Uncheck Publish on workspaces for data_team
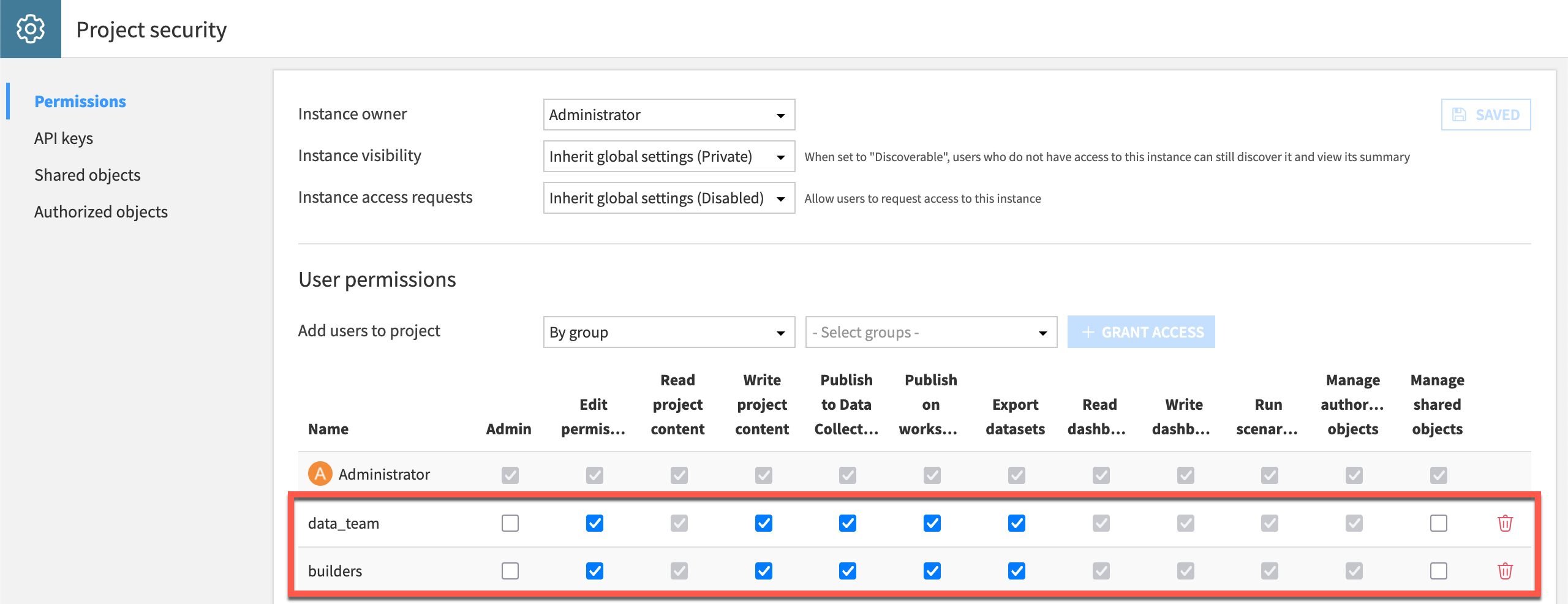1568x604 pixels. click(x=932, y=523)
